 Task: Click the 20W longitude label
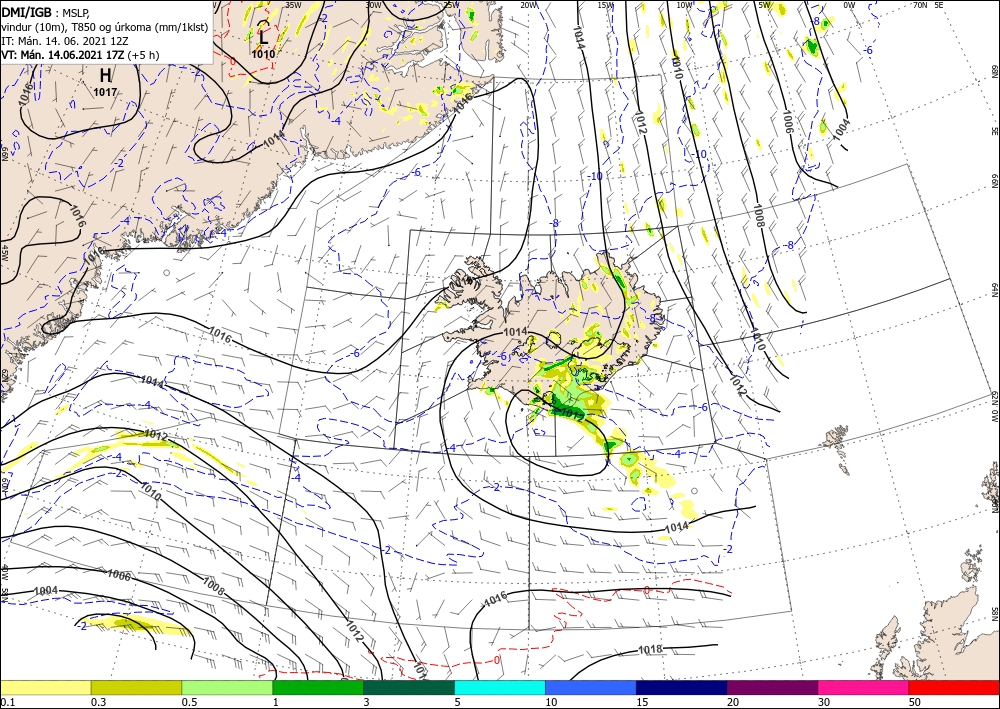click(x=528, y=5)
